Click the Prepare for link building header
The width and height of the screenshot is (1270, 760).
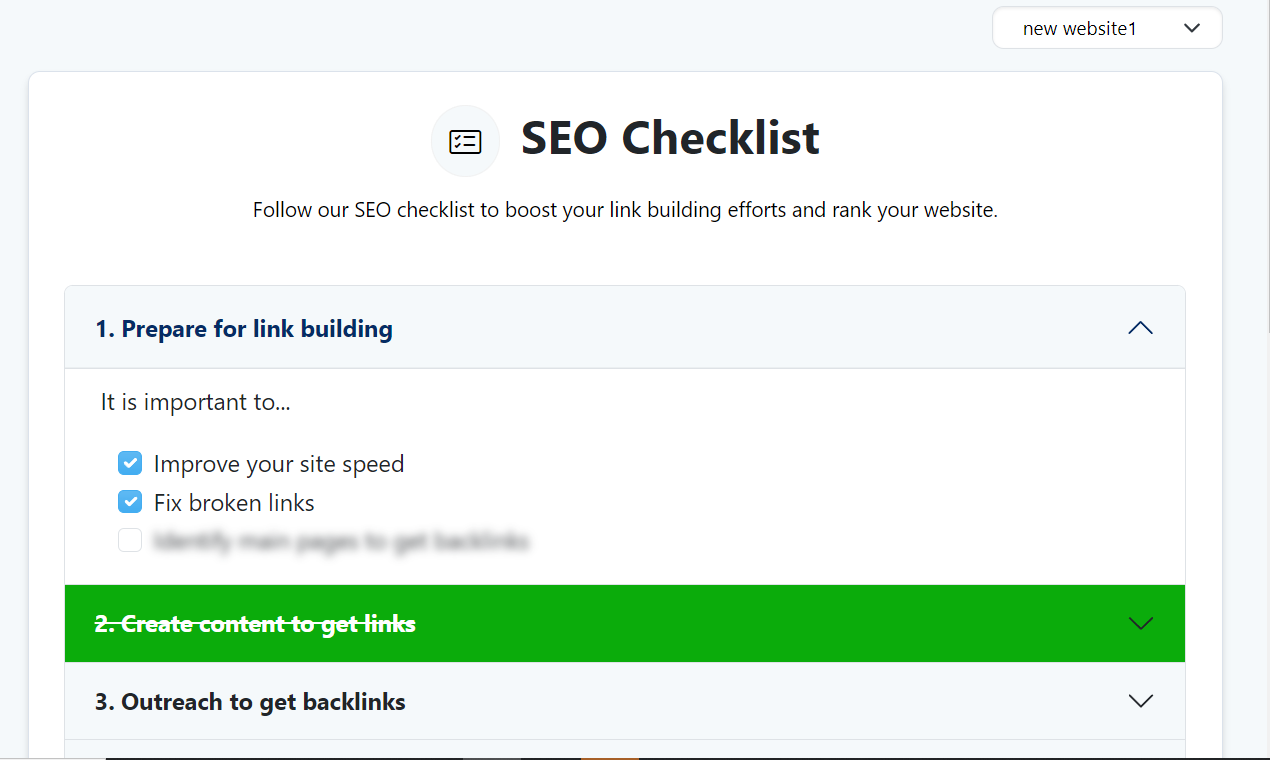(625, 328)
